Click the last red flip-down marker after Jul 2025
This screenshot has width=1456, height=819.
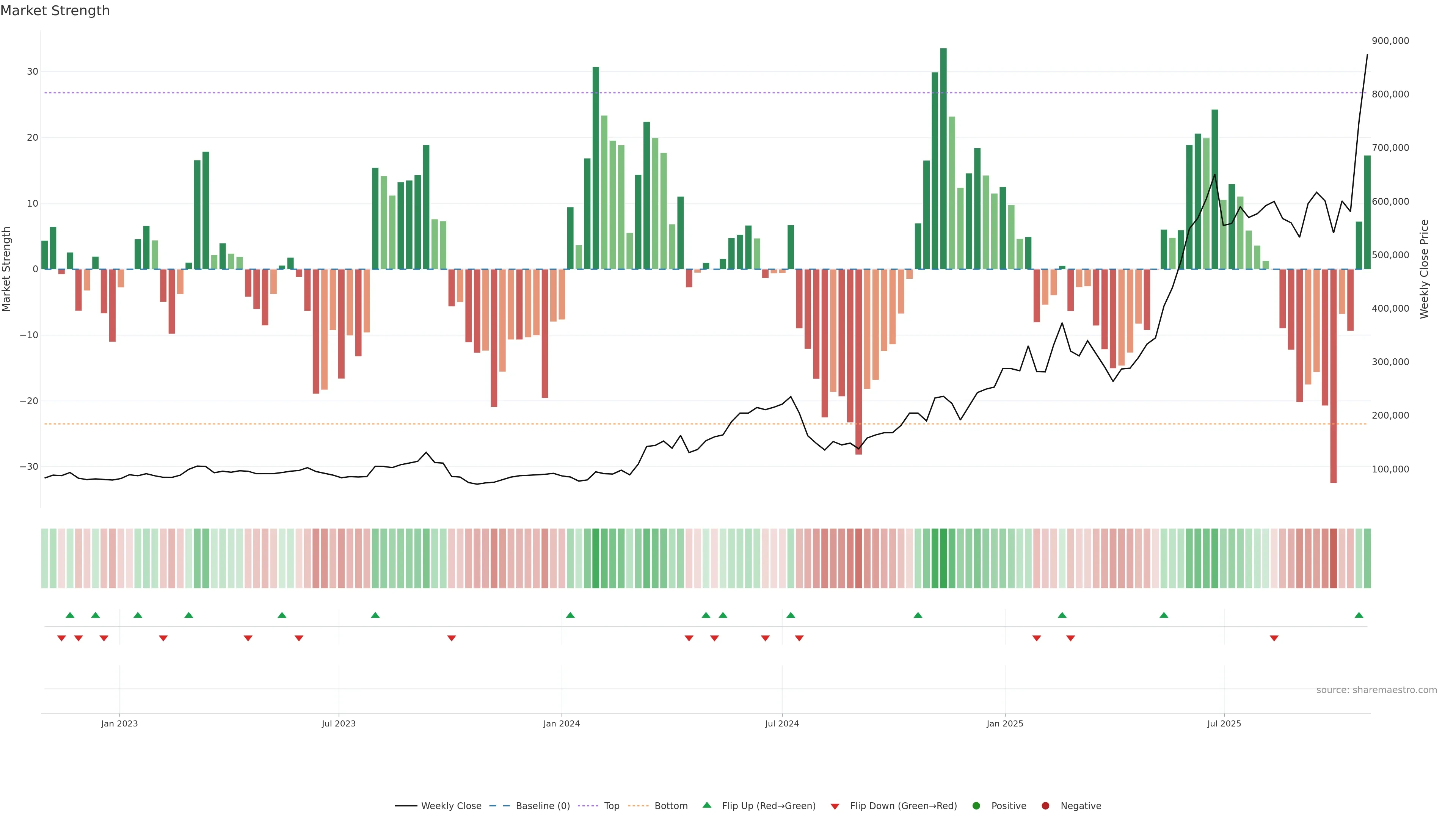coord(1274,638)
